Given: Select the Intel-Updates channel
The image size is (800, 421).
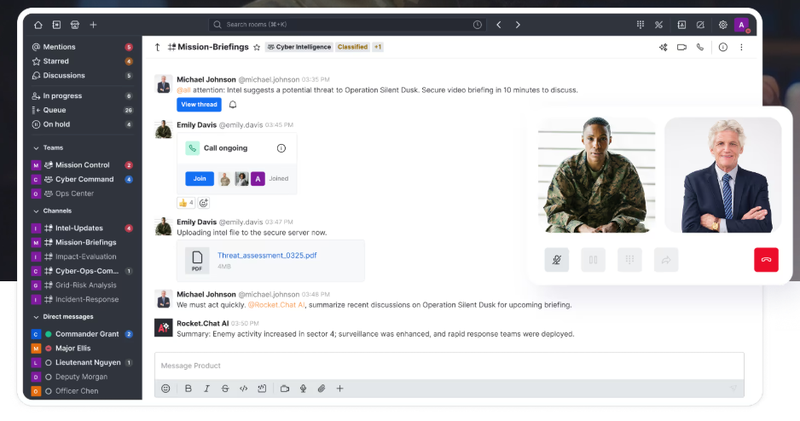Looking at the screenshot, I should coord(79,228).
